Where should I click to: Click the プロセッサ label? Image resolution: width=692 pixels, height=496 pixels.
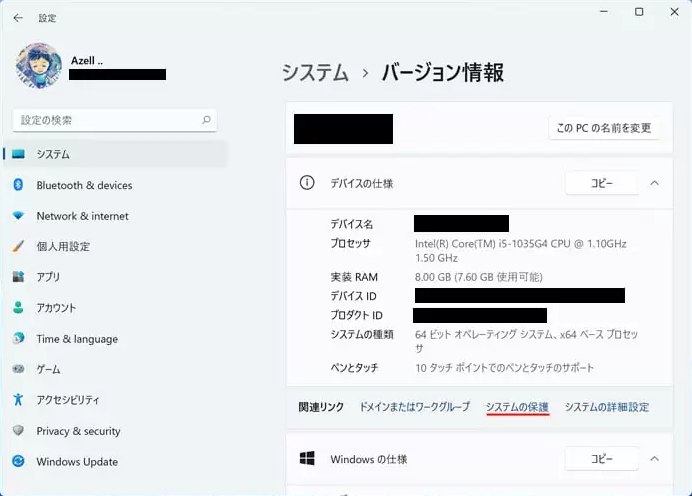click(350, 243)
